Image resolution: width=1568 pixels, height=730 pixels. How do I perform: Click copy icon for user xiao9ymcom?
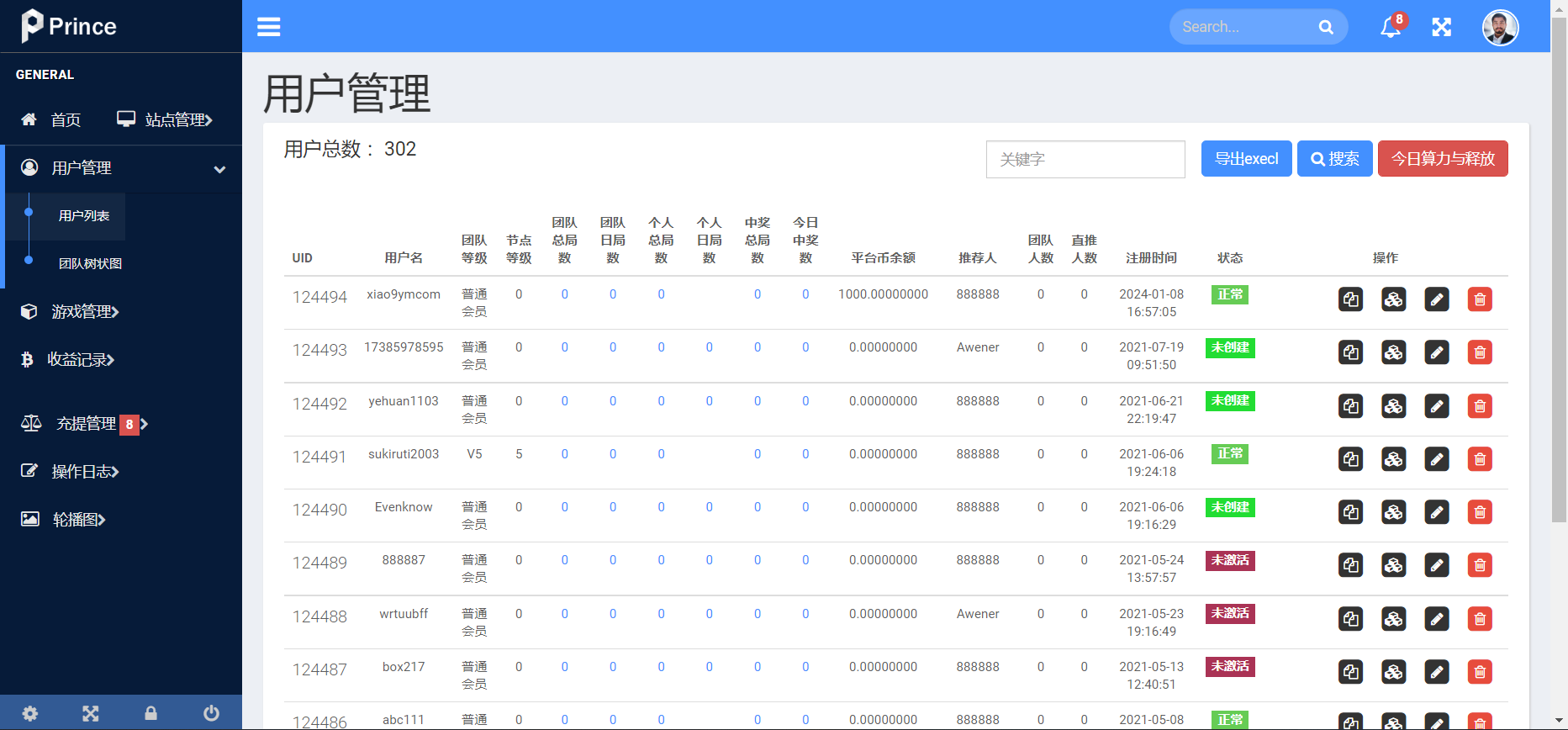coord(1351,299)
